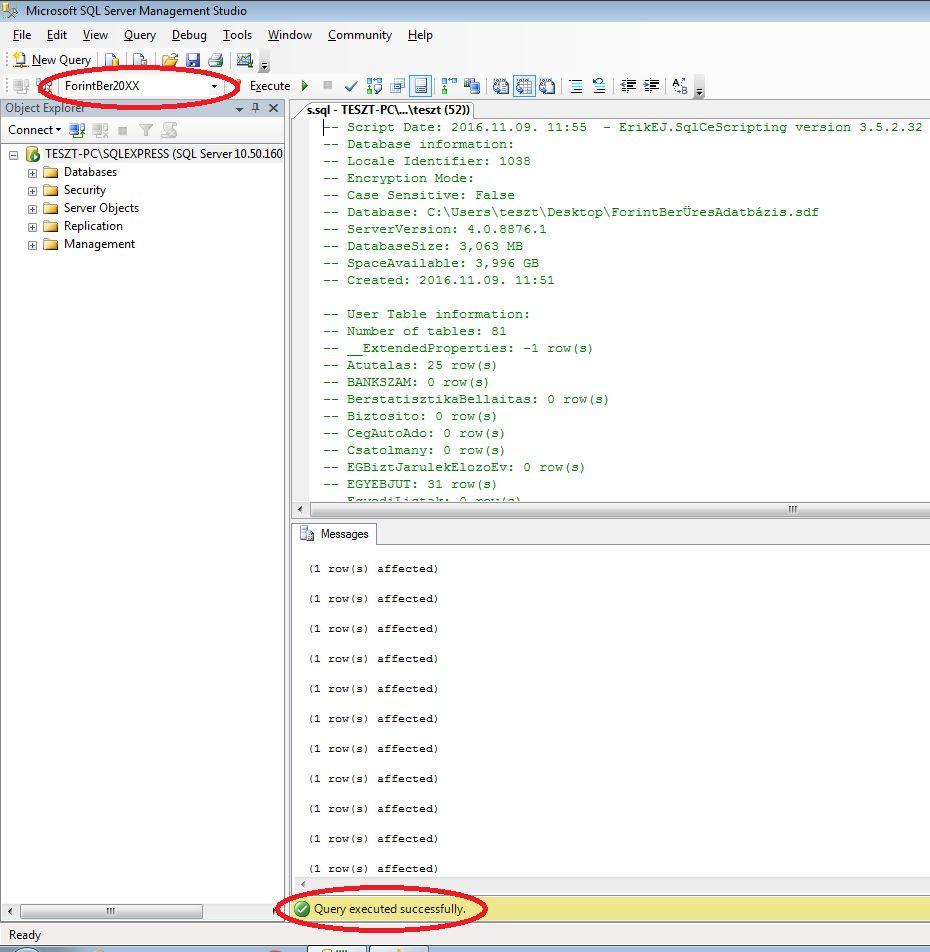The width and height of the screenshot is (930, 952).
Task: Uncomment the selected lines
Action: tap(599, 86)
